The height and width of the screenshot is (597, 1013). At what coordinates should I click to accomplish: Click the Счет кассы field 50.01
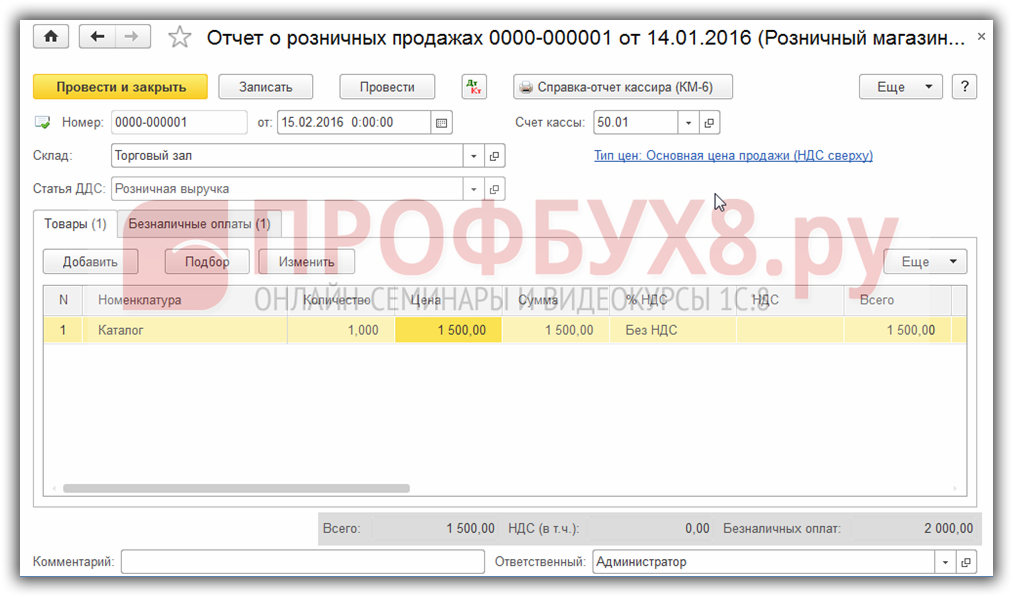coord(636,123)
